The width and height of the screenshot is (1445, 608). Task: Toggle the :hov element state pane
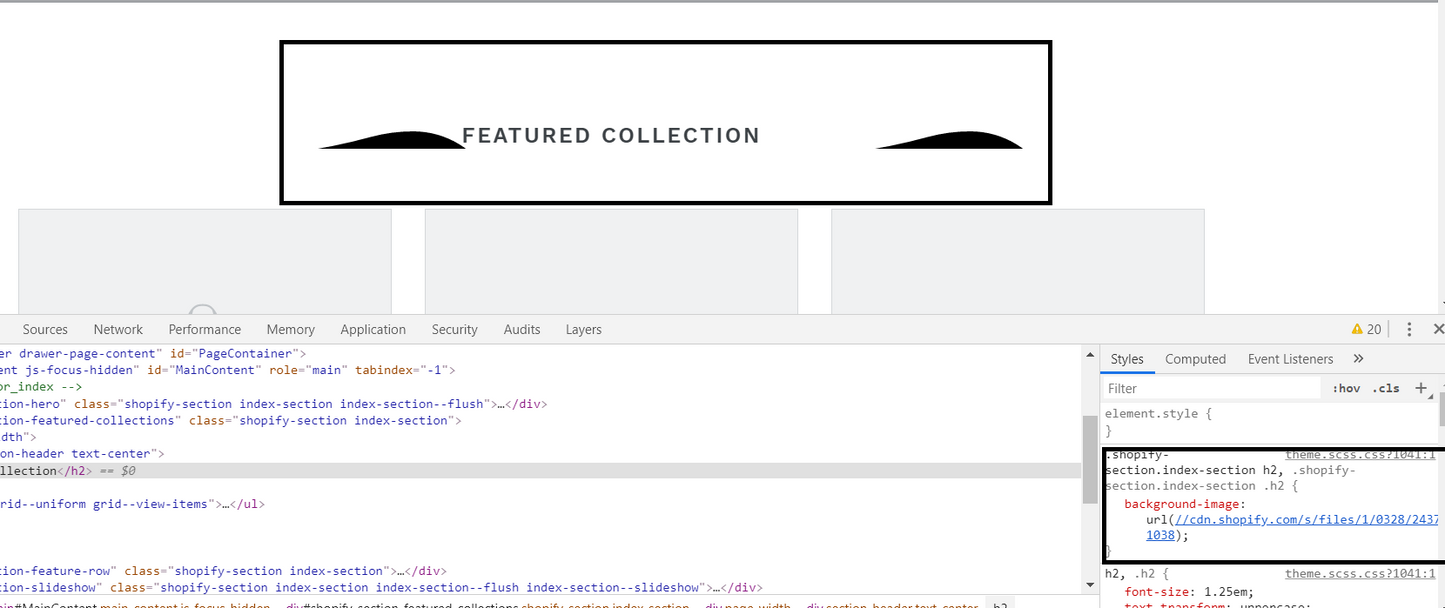(x=1346, y=388)
